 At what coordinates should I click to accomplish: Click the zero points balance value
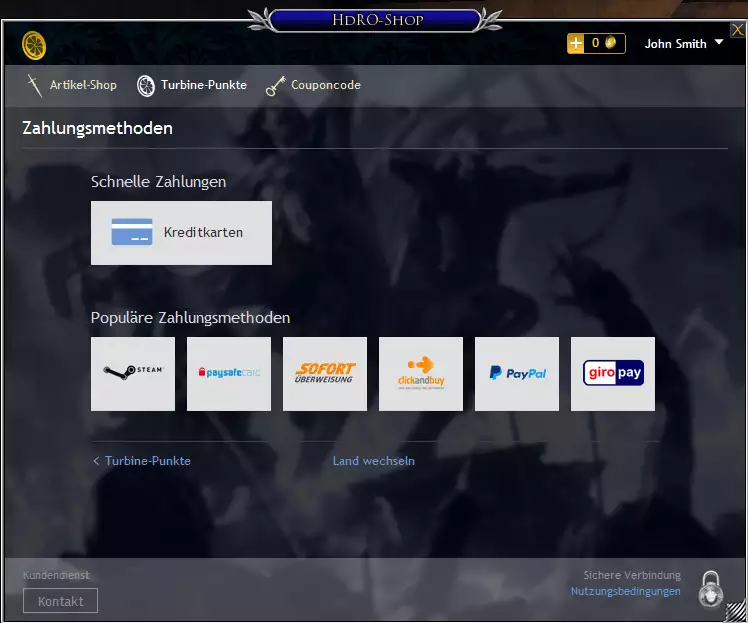pyautogui.click(x=595, y=43)
